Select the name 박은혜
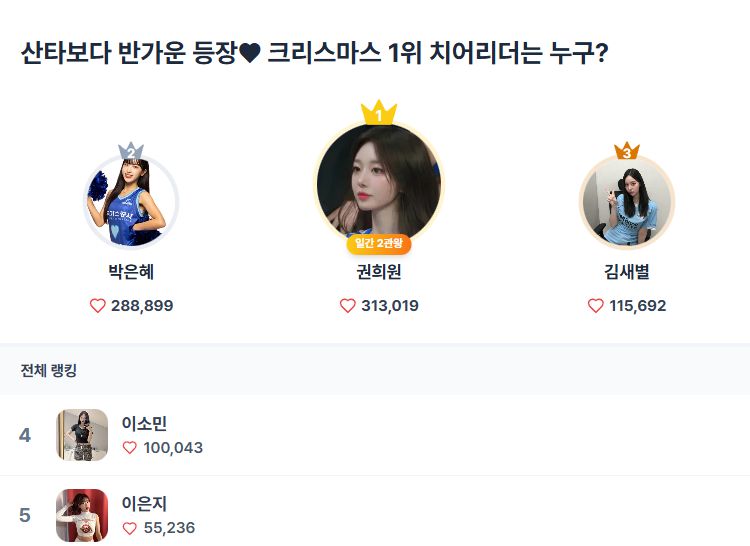 click(131, 272)
